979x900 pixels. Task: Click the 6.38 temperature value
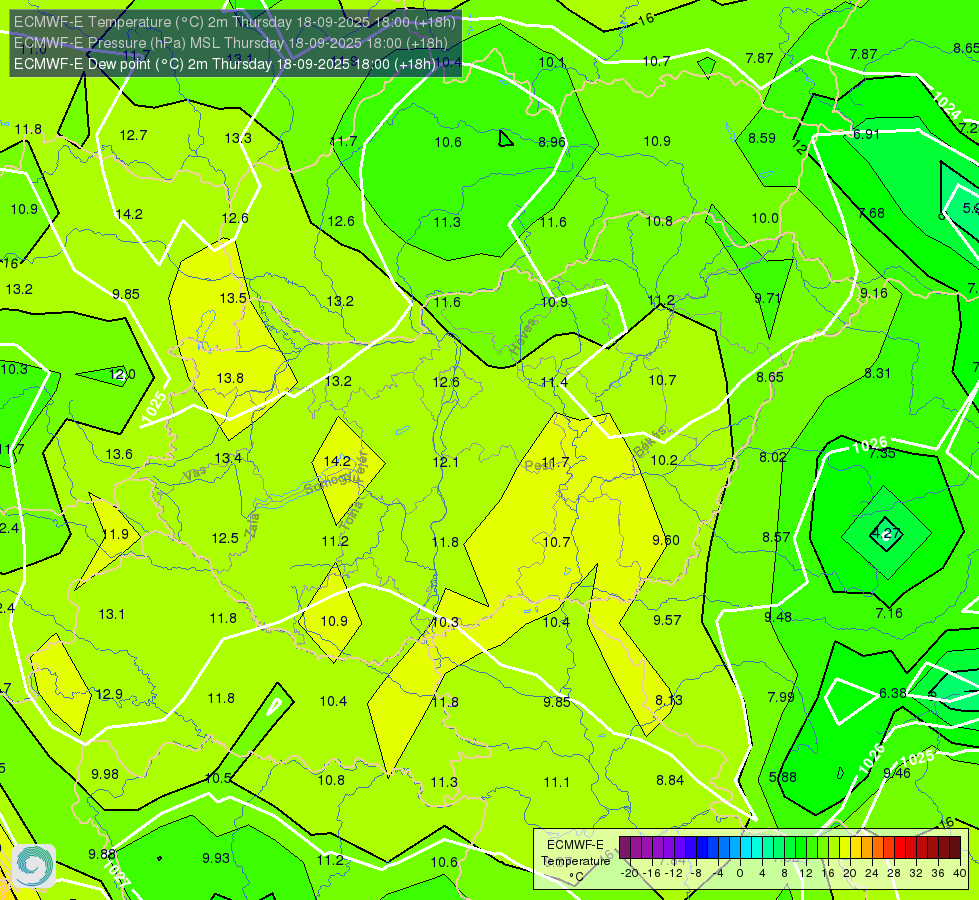(893, 693)
